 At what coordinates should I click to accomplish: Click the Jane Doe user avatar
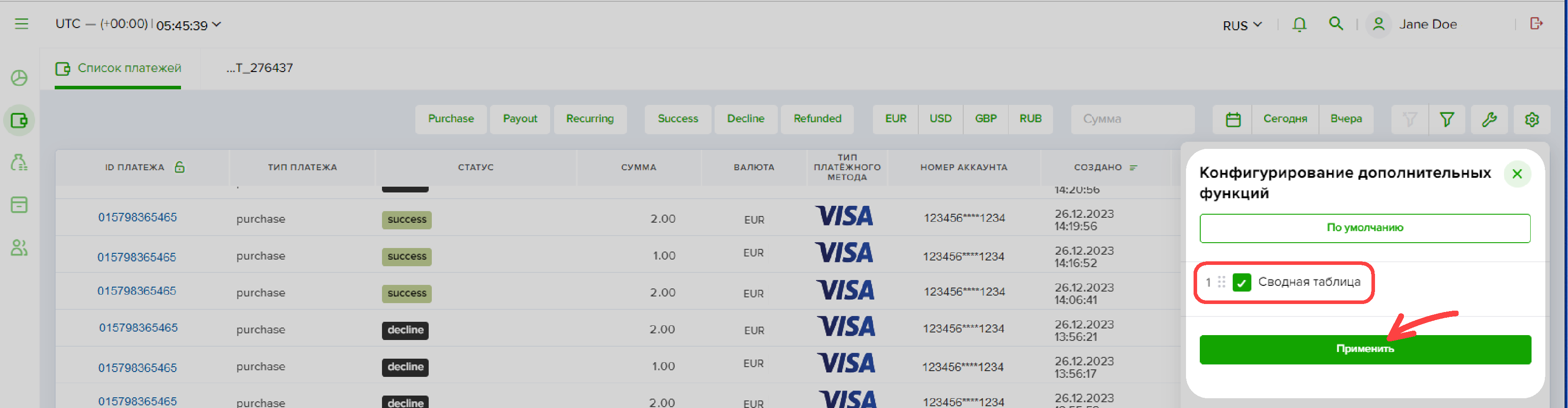[x=1379, y=24]
